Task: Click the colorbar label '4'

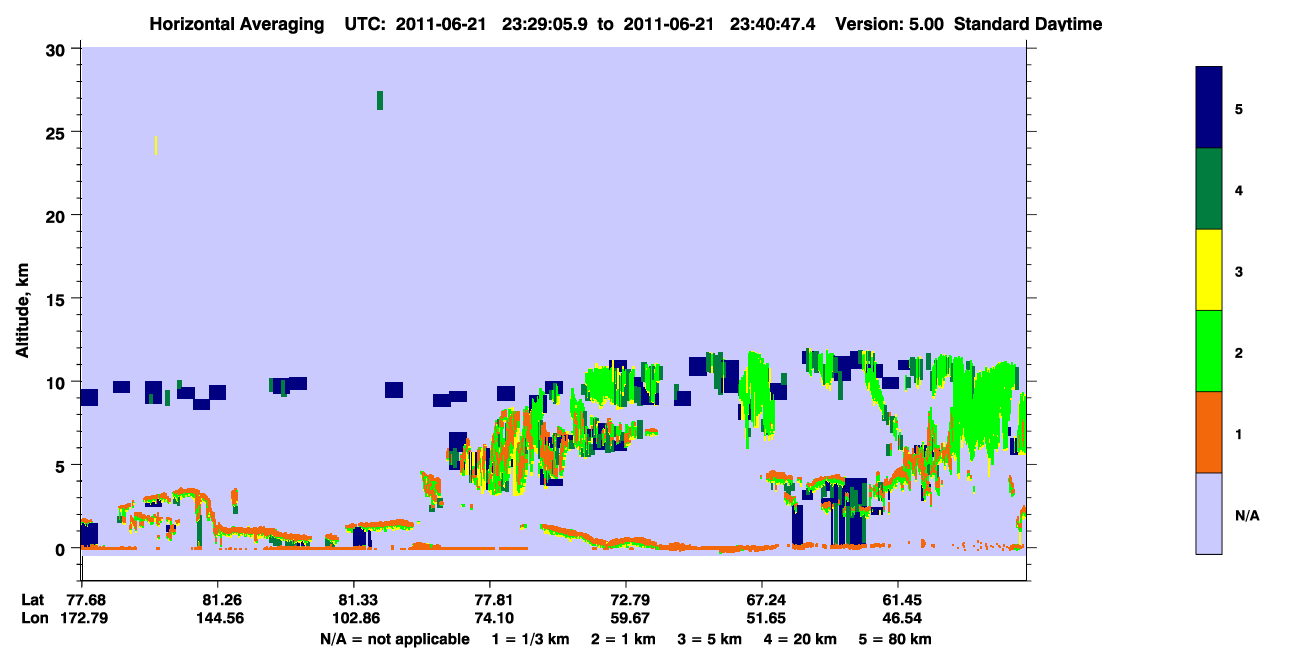Action: [1239, 189]
